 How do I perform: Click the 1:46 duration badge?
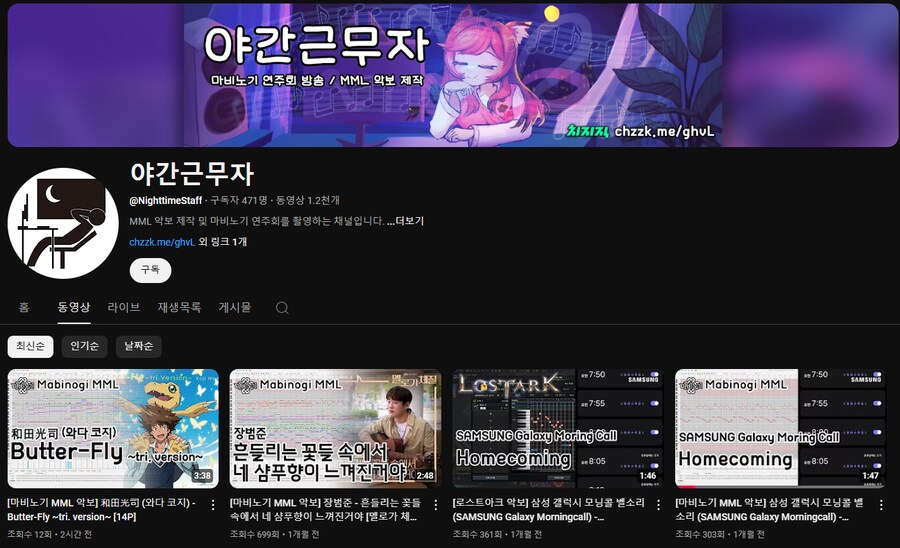coord(647,476)
